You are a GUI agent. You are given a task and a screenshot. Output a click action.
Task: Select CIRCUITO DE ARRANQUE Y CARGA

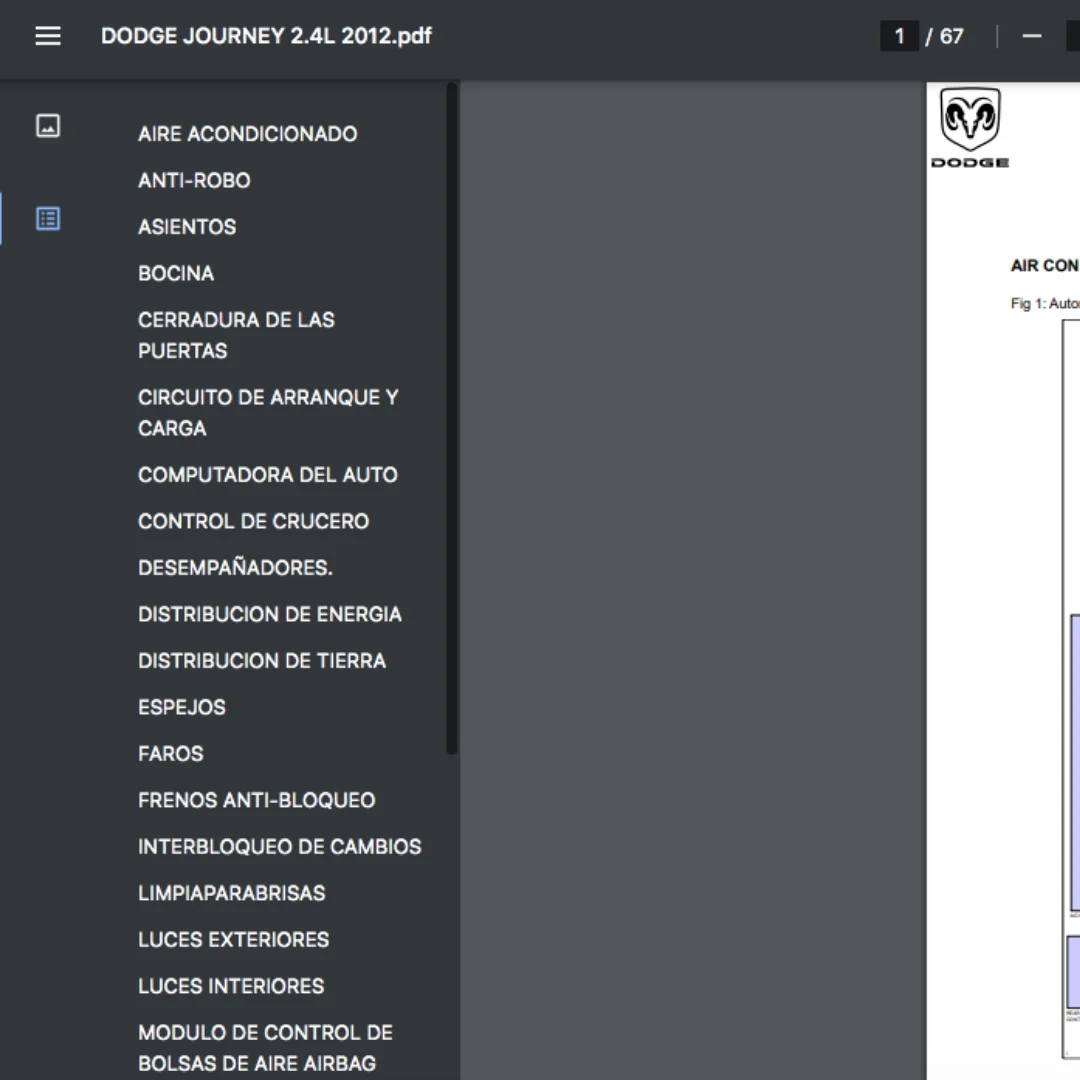(268, 413)
